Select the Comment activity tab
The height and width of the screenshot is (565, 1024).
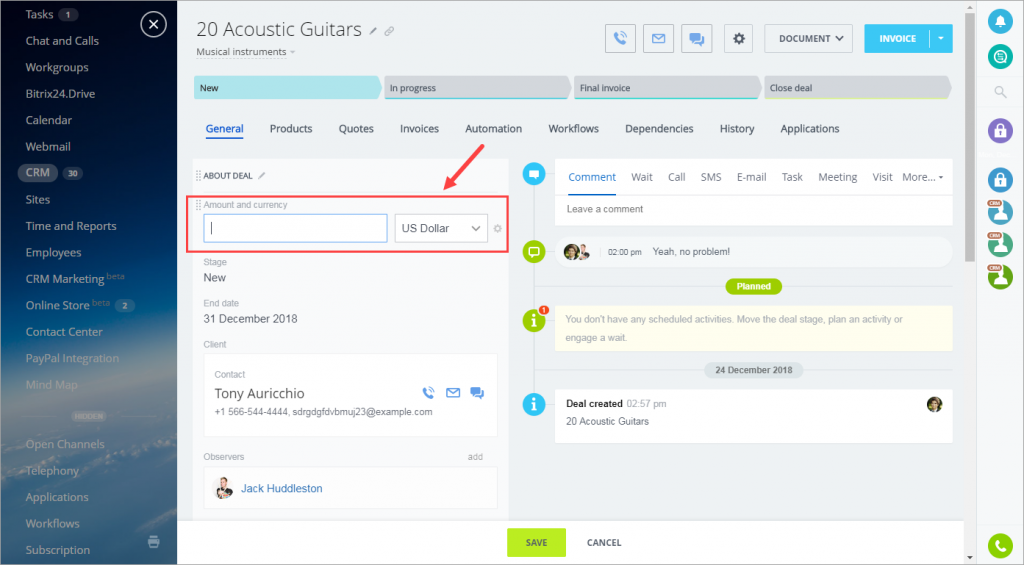592,177
